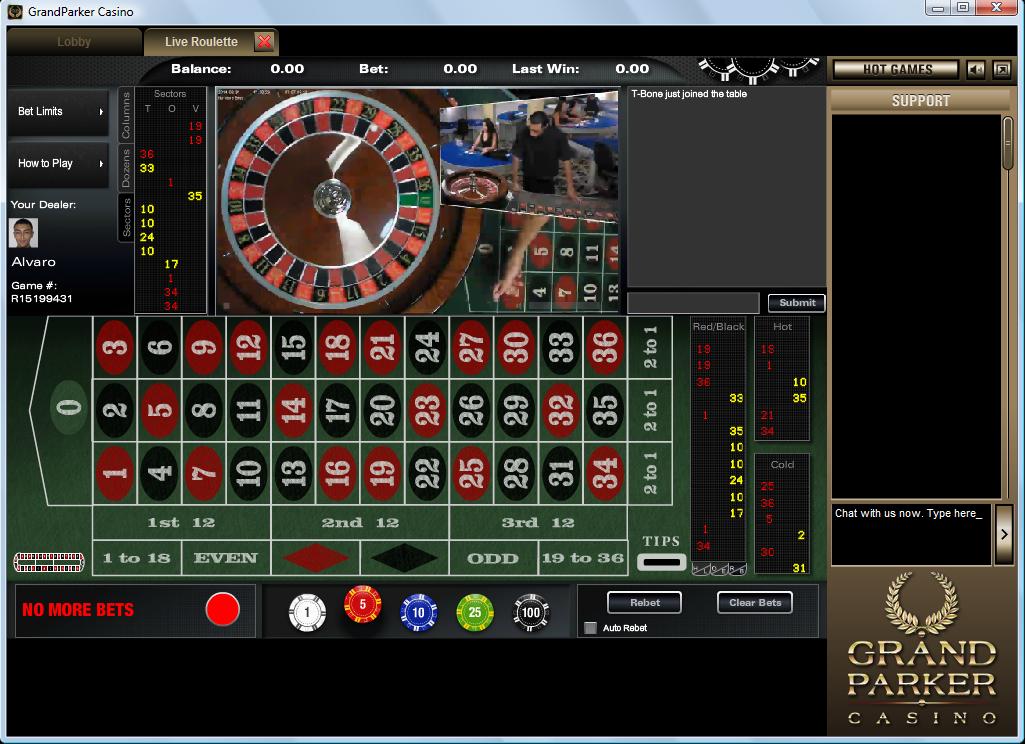
Task: Click the Red/Black history panel header
Action: 718,326
